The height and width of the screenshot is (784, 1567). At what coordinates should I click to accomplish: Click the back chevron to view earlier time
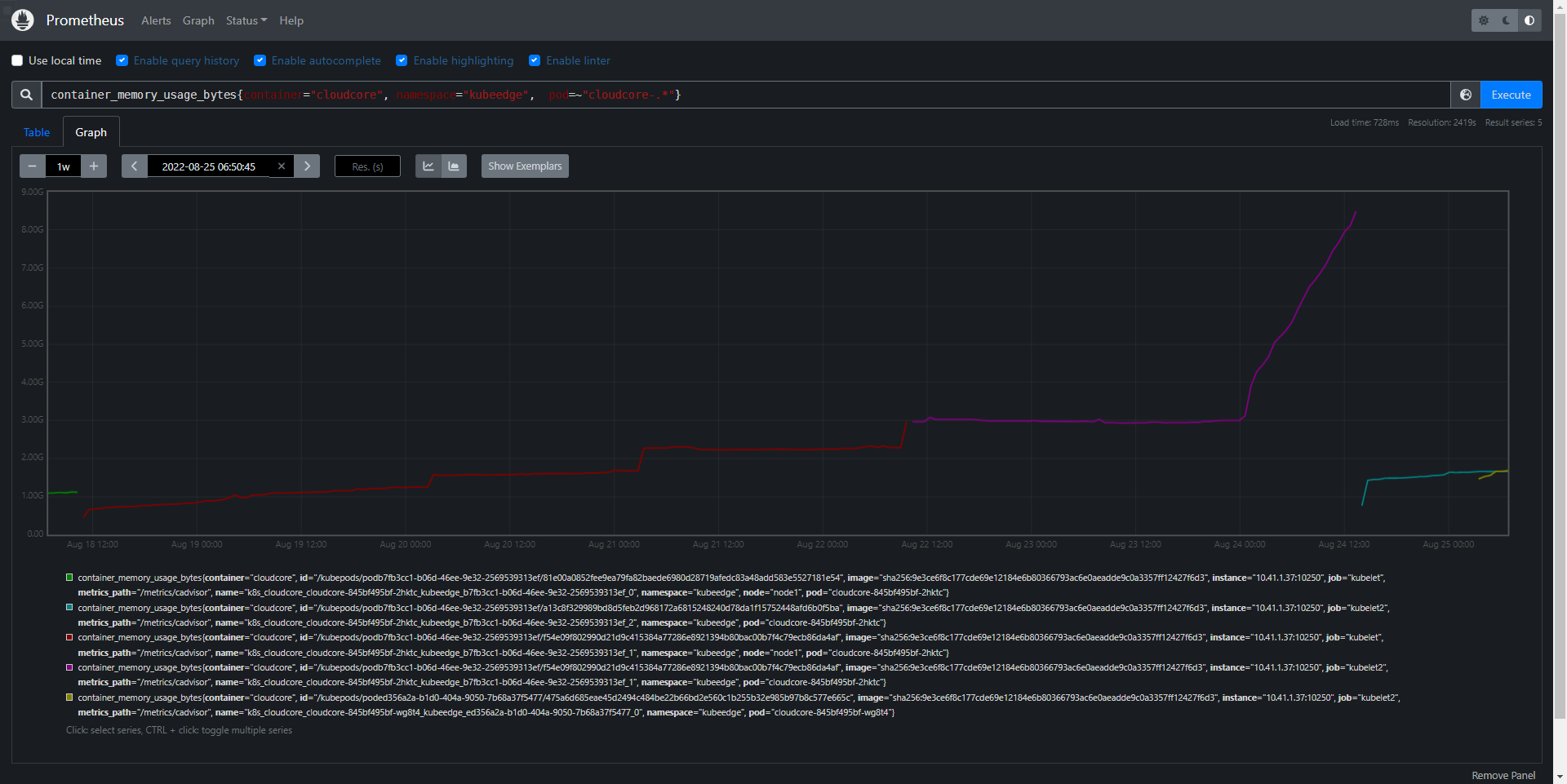134,166
